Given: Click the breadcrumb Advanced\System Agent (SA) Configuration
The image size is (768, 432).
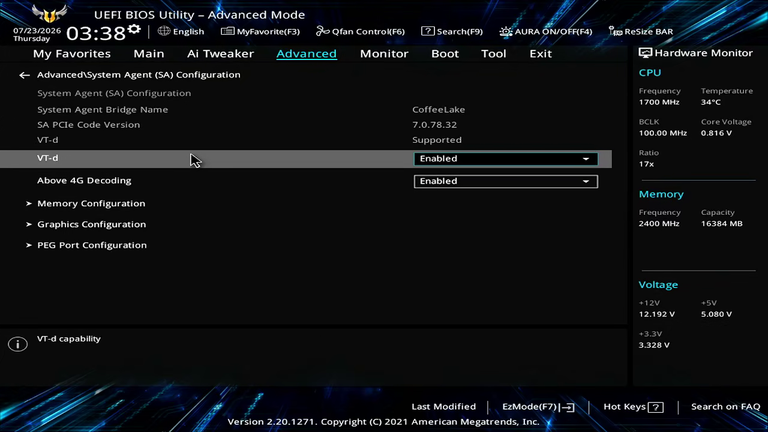Looking at the screenshot, I should [139, 74].
